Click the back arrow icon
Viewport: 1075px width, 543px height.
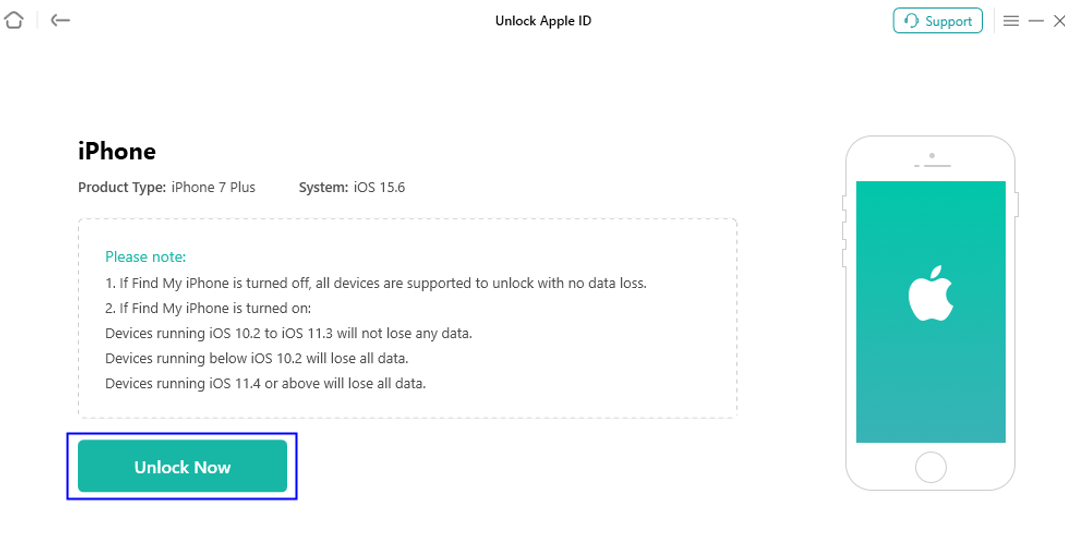[60, 21]
